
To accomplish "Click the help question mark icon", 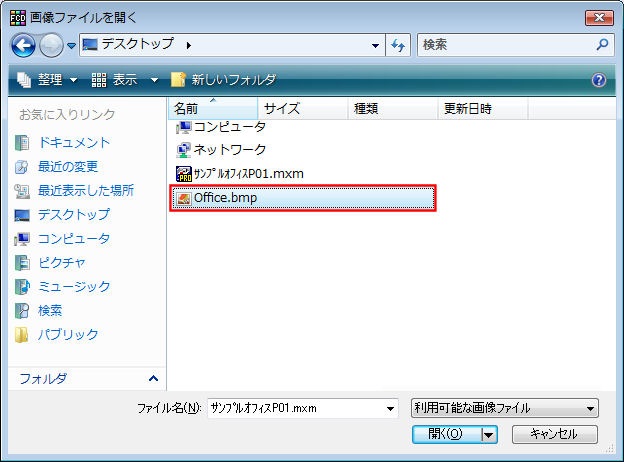I will point(599,80).
